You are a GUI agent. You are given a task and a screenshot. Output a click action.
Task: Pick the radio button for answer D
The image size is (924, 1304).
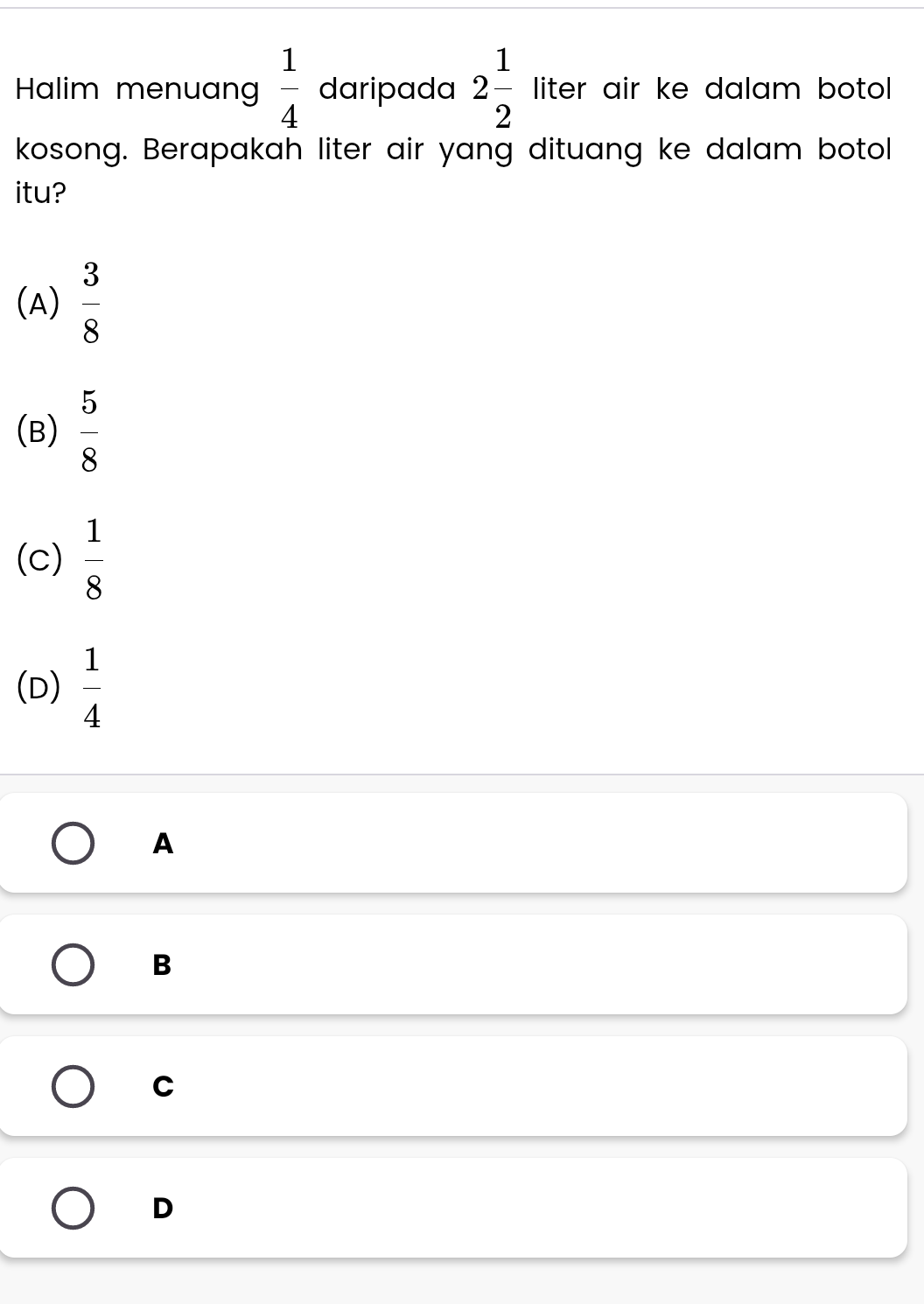tap(73, 1209)
